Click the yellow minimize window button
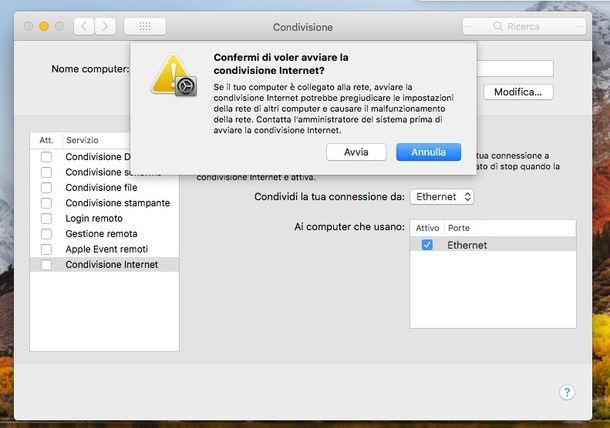This screenshot has width=610, height=428. point(44,26)
